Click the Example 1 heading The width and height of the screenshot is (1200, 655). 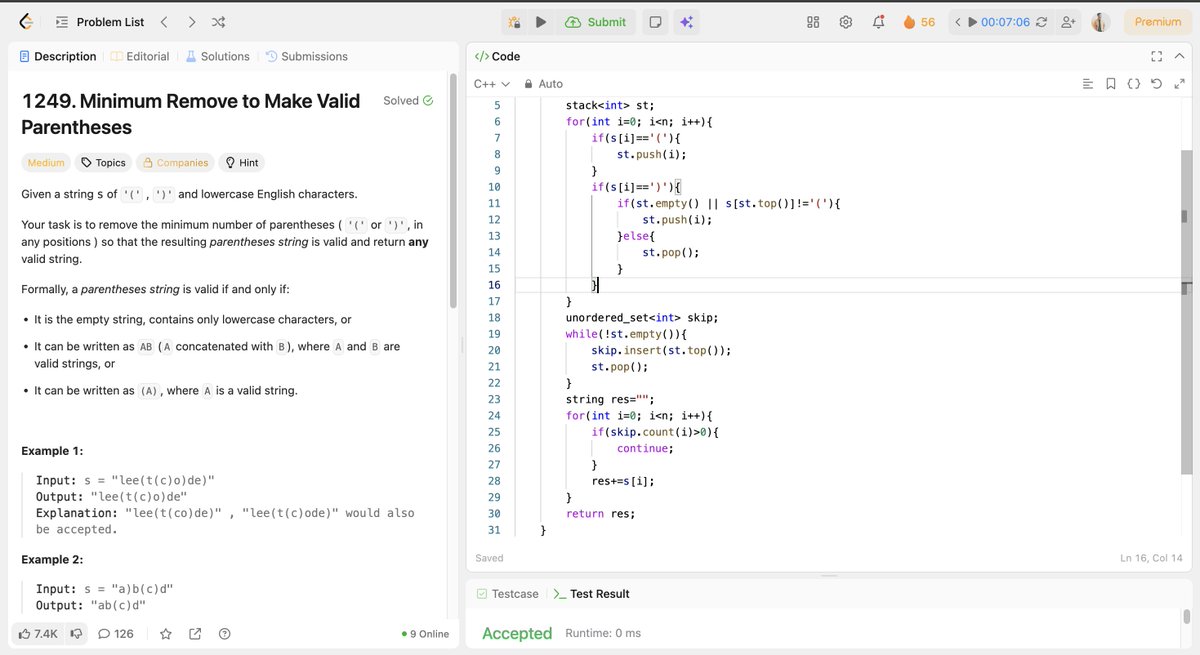coord(52,451)
